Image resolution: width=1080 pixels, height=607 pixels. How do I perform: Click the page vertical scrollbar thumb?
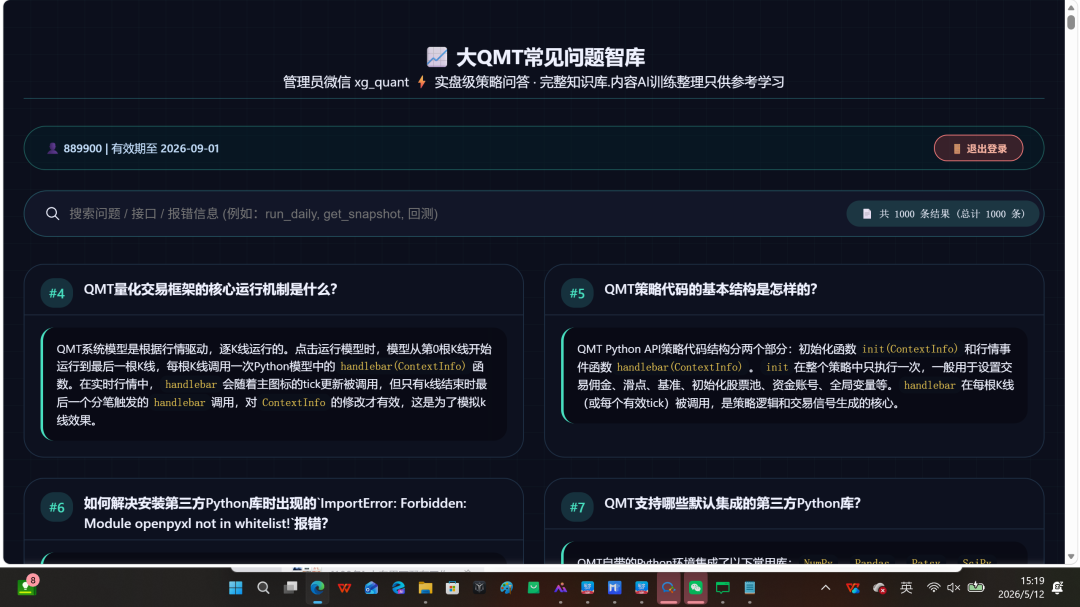(1071, 21)
